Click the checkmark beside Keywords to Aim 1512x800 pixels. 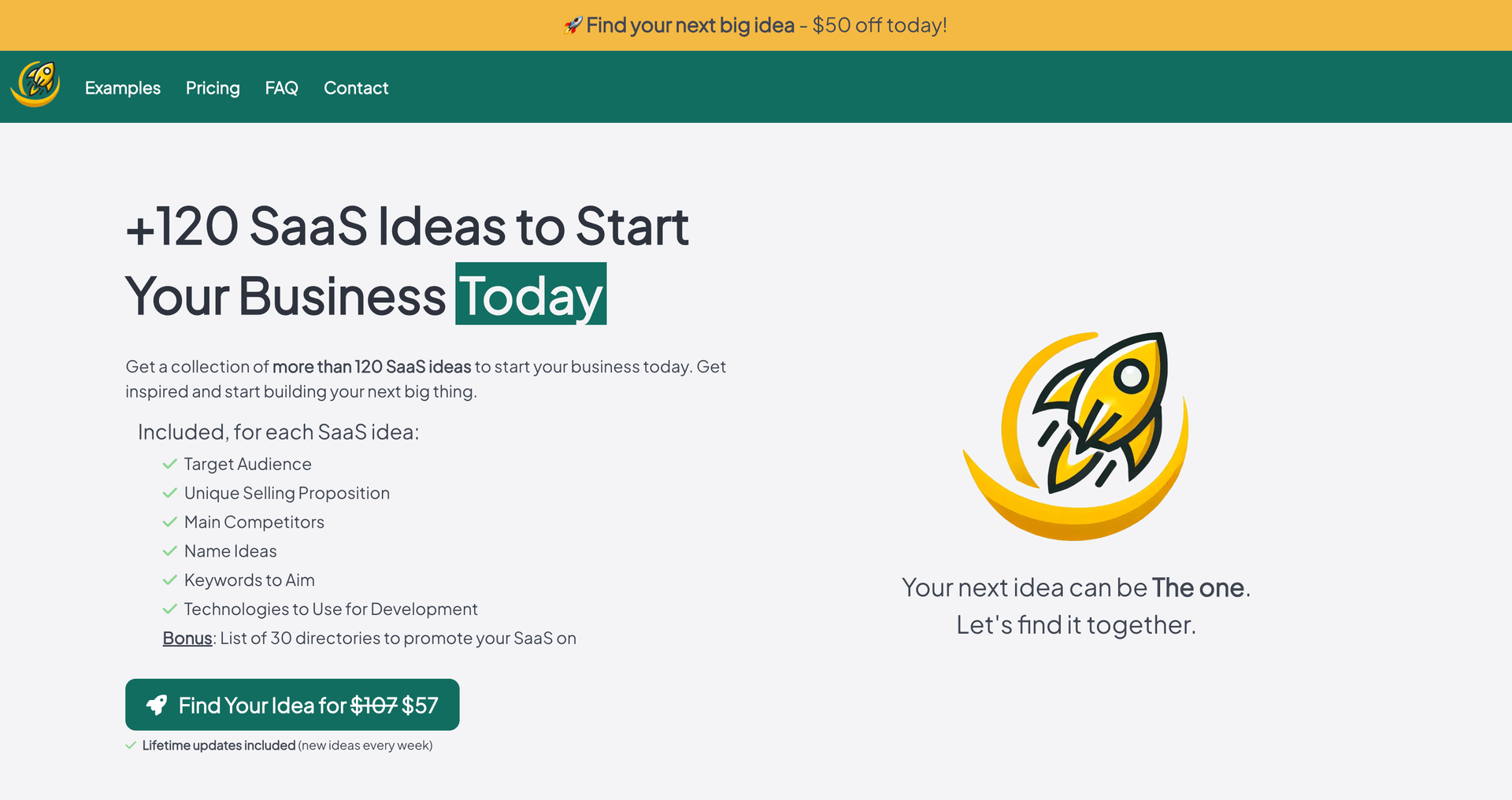(x=169, y=580)
